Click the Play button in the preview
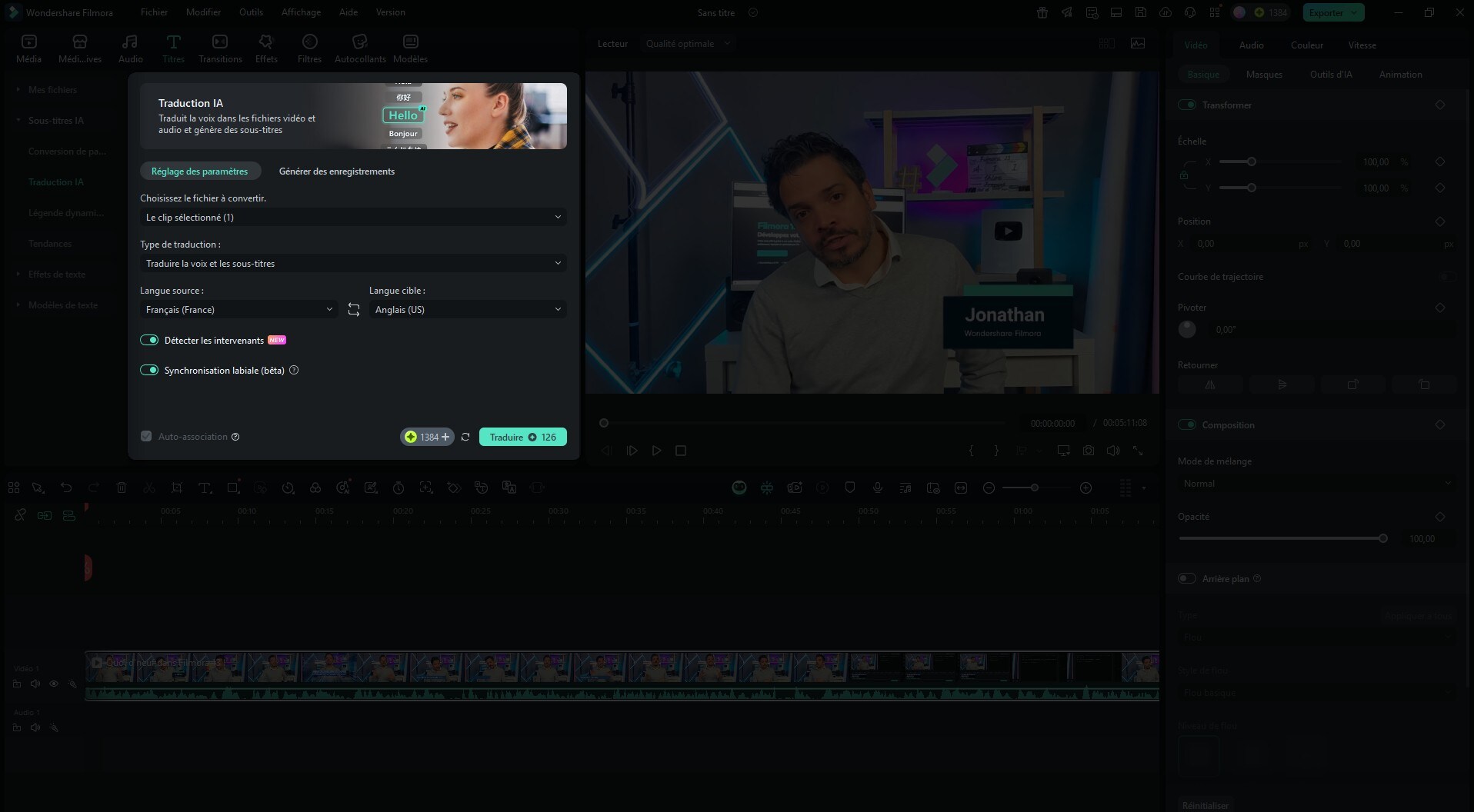This screenshot has width=1474, height=812. pyautogui.click(x=656, y=451)
